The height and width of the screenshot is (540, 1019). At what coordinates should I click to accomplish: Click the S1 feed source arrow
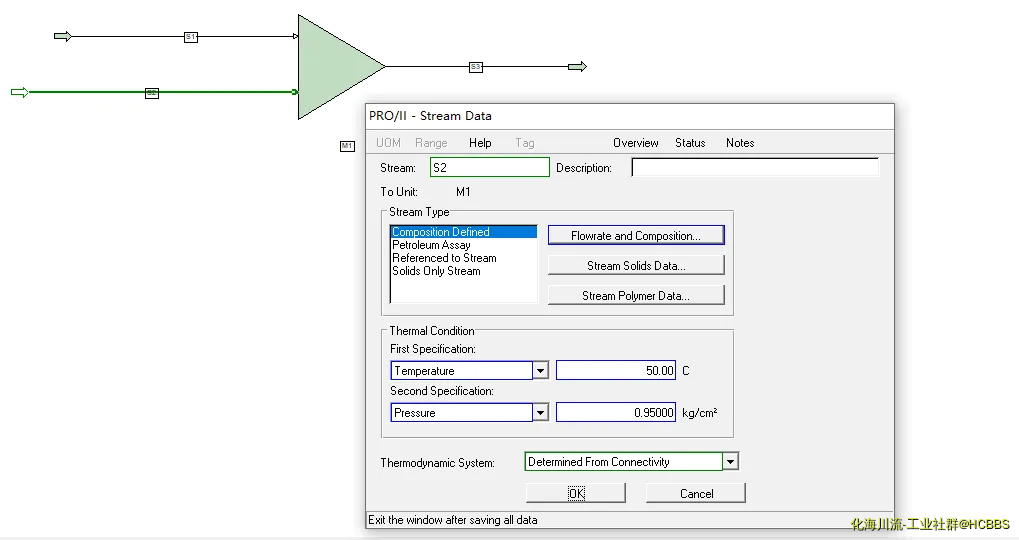pos(62,36)
